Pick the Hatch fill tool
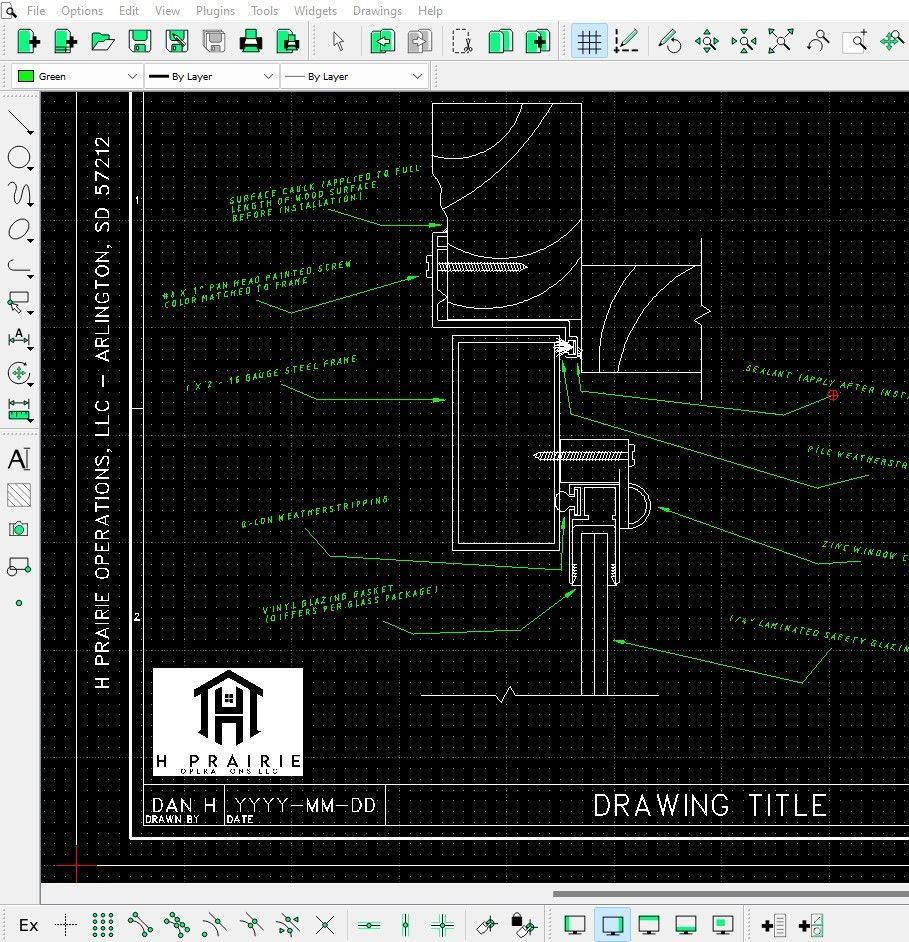909x942 pixels. 19,494
